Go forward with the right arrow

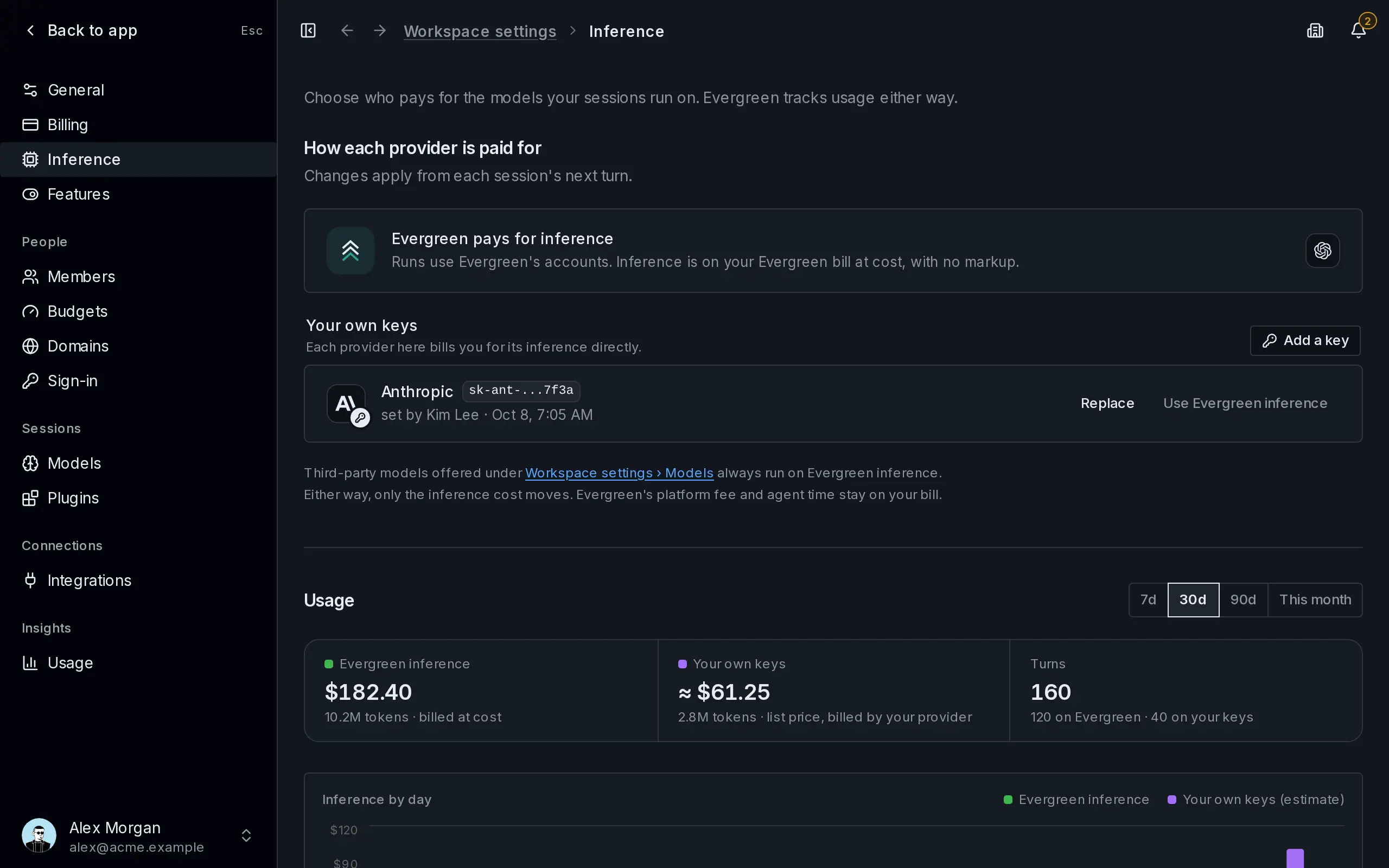[x=379, y=30]
